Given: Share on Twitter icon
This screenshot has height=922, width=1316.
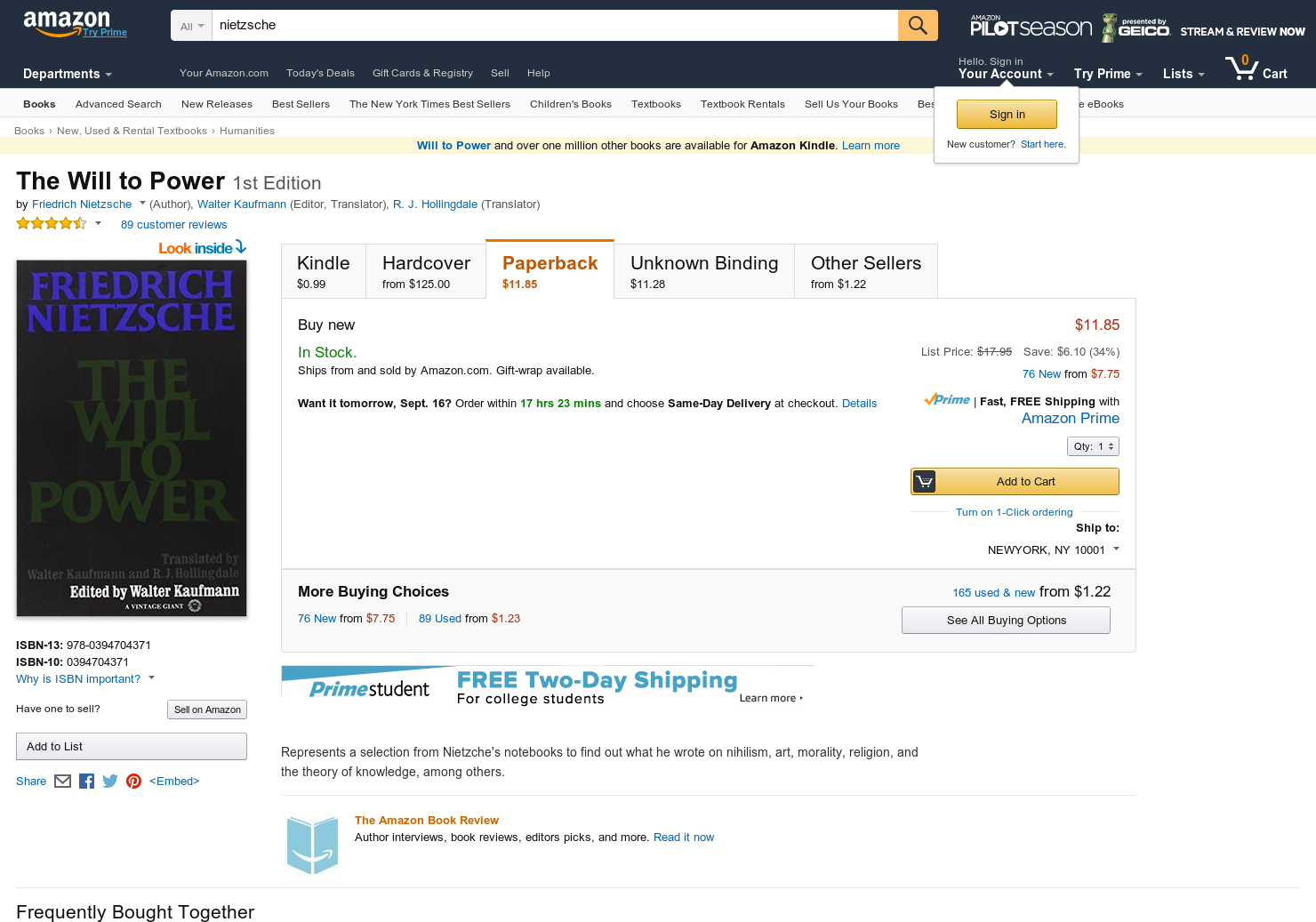Looking at the screenshot, I should (x=110, y=782).
